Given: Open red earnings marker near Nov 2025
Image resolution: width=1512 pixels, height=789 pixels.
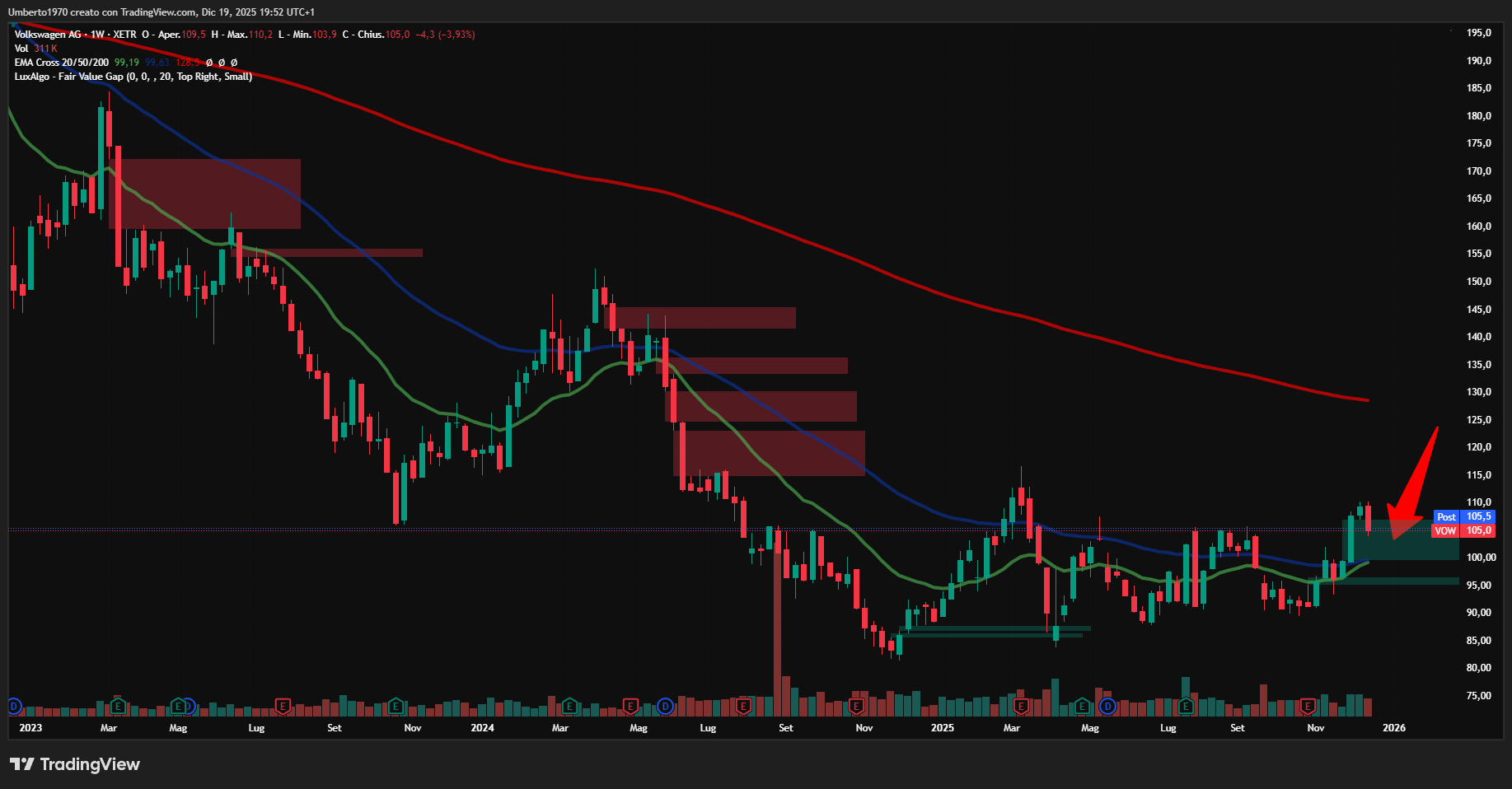Looking at the screenshot, I should click(x=1308, y=706).
